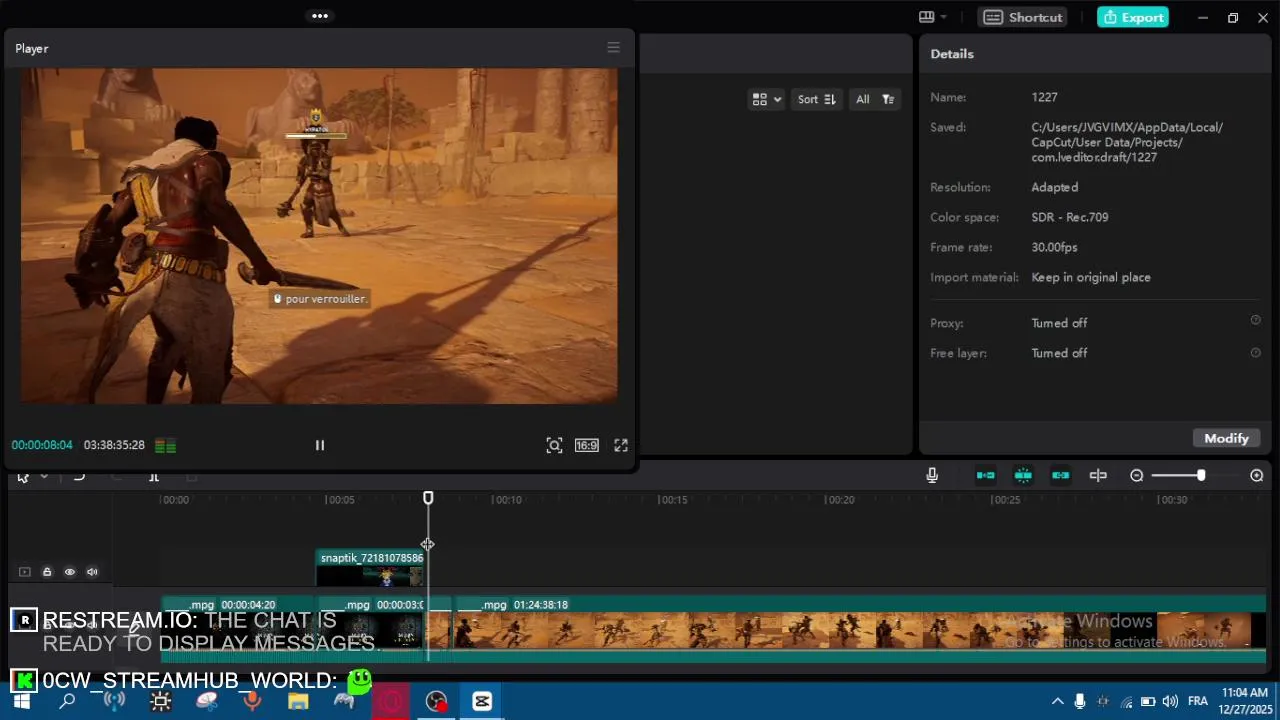Image resolution: width=1280 pixels, height=720 pixels.
Task: Expand the pointer tool mode dropdown
Action: (44, 477)
